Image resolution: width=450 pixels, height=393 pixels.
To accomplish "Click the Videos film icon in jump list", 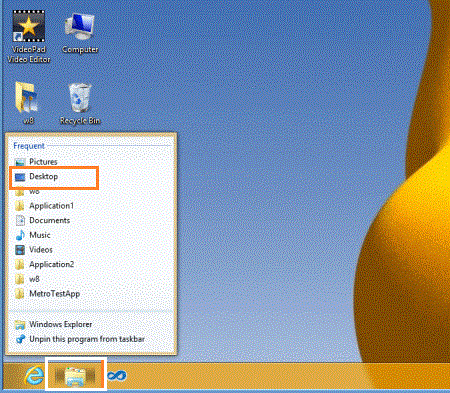I will pyautogui.click(x=20, y=250).
